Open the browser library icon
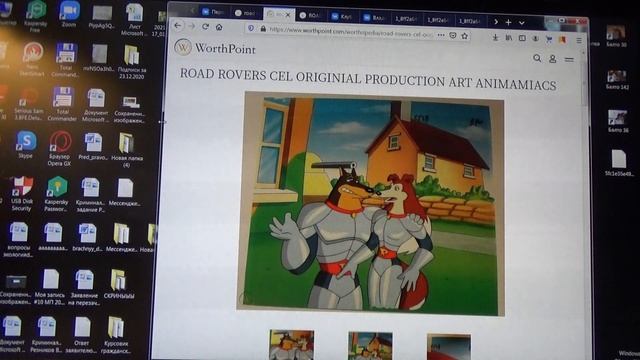This screenshot has width=640, height=360. [x=509, y=38]
